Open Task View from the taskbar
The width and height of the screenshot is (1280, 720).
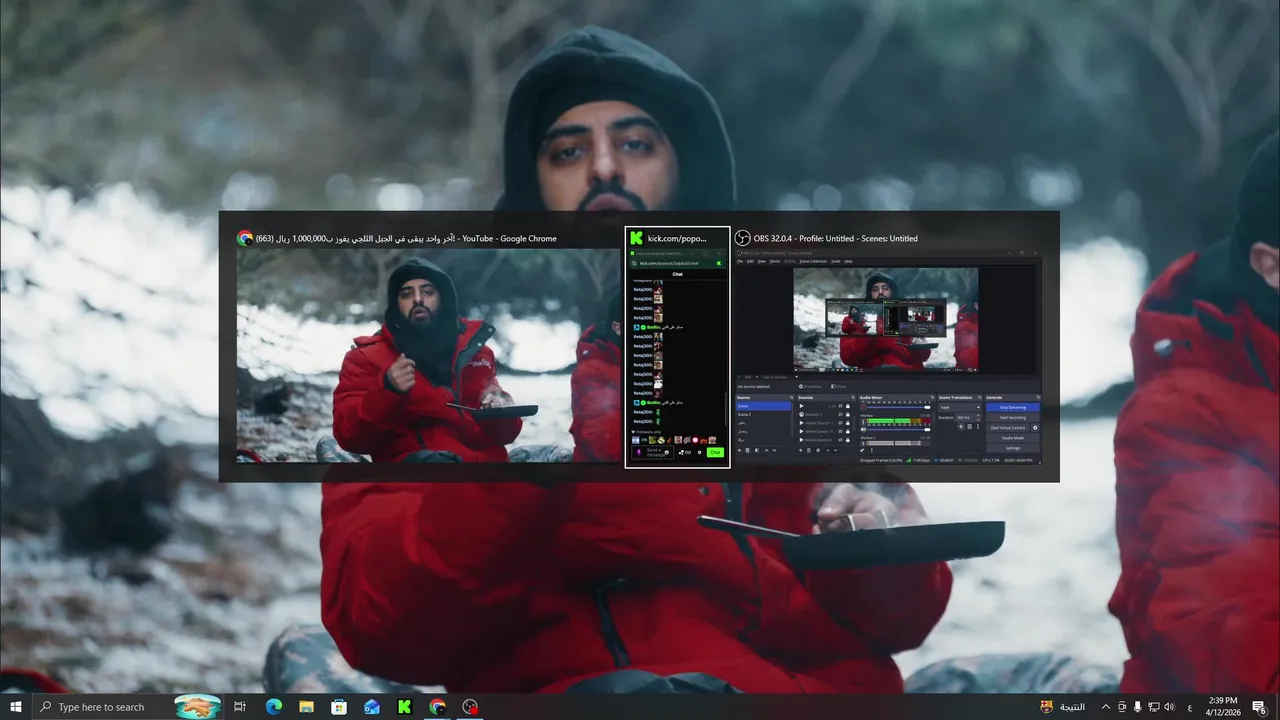click(x=240, y=707)
